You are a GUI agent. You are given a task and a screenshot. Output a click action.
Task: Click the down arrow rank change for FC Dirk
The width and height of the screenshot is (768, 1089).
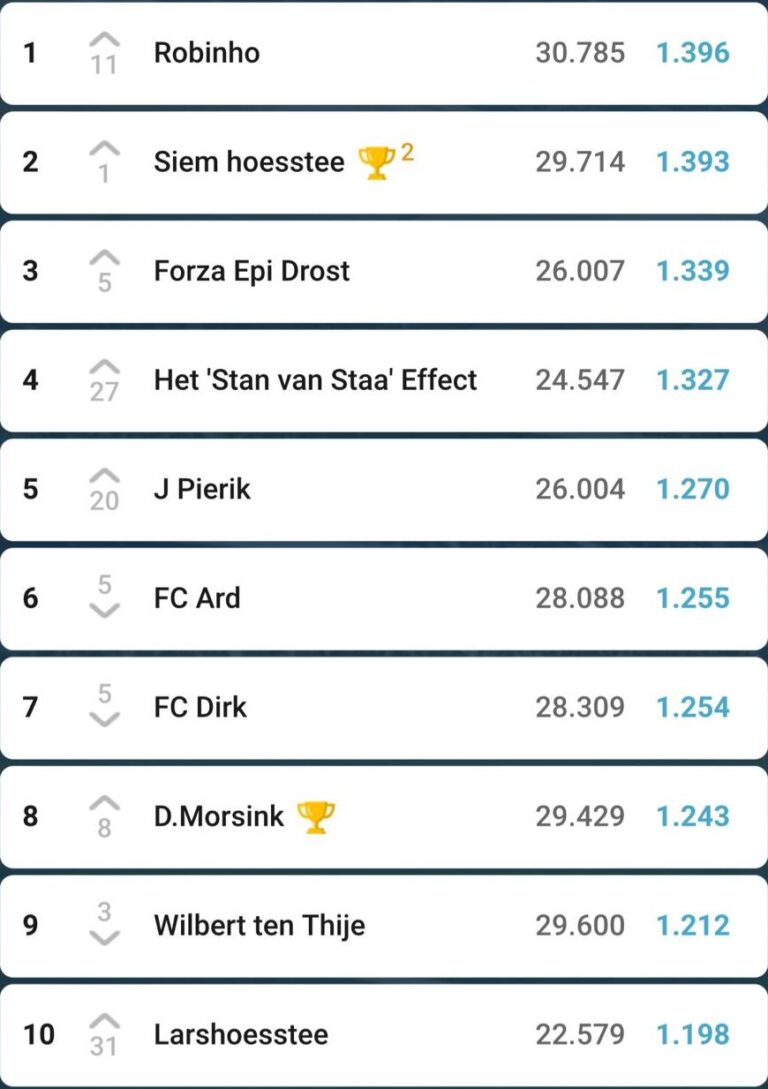[104, 719]
